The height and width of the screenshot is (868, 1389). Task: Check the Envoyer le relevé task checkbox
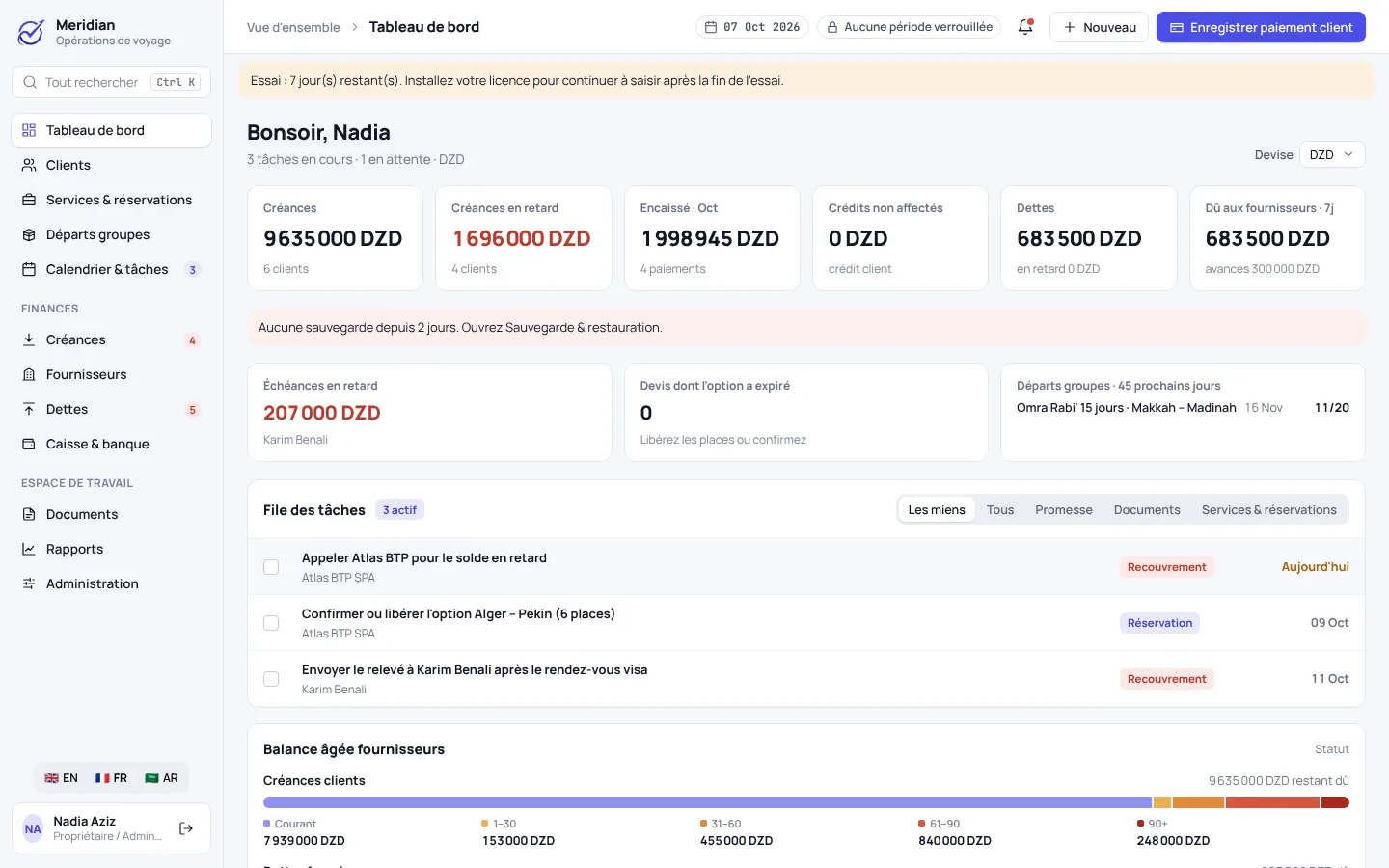[x=271, y=679]
